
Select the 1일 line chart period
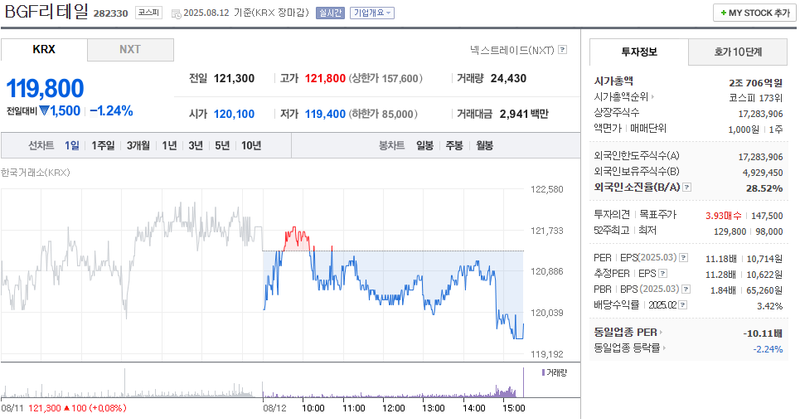(72, 145)
